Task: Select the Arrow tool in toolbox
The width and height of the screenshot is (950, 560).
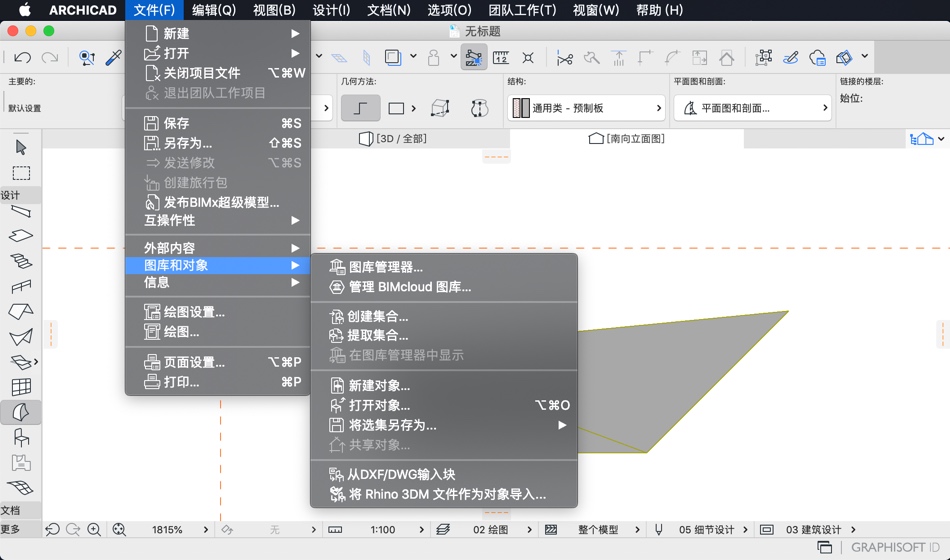Action: 21,147
